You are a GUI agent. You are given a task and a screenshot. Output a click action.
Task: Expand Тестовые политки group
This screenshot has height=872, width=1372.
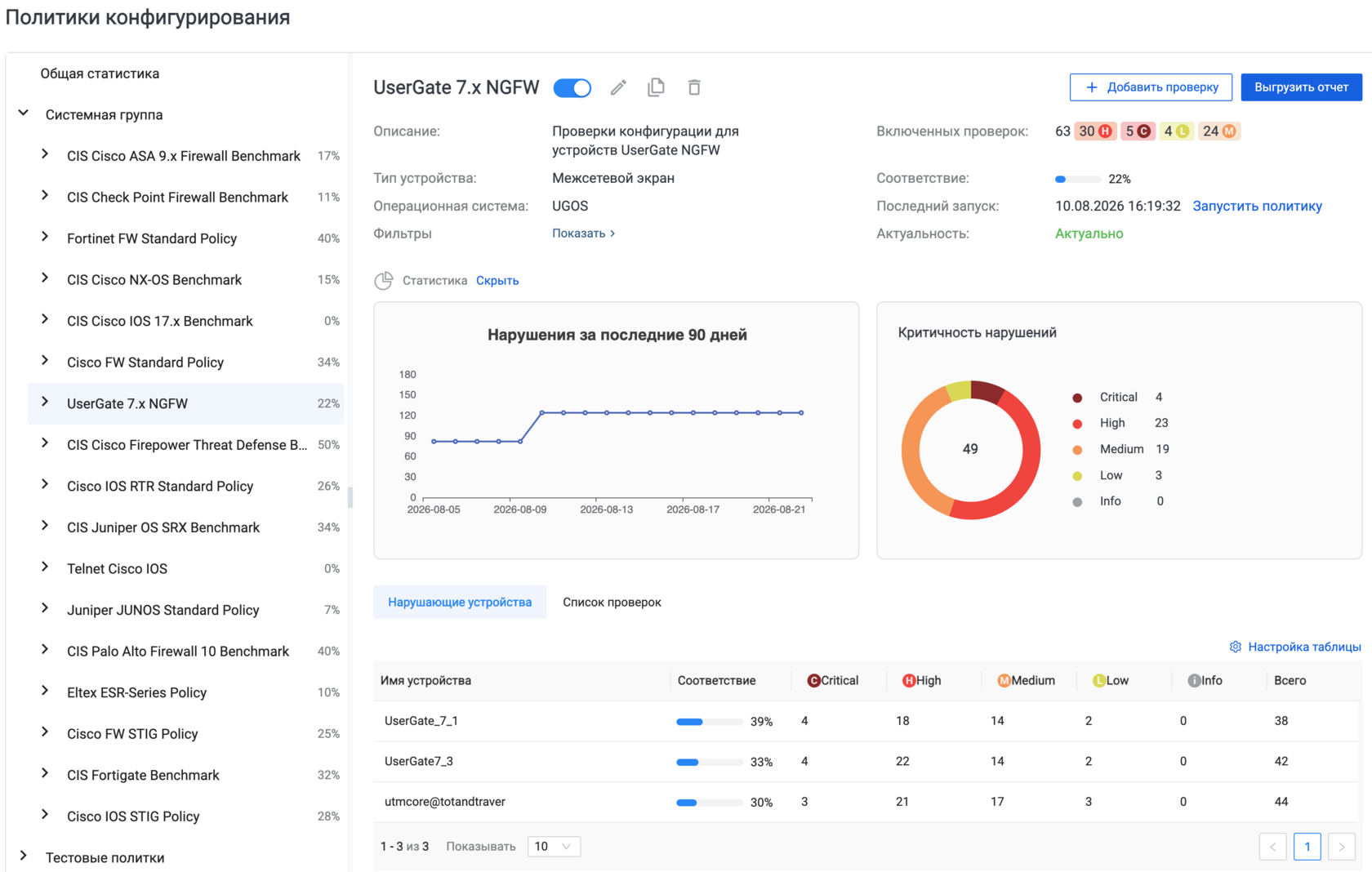click(24, 856)
